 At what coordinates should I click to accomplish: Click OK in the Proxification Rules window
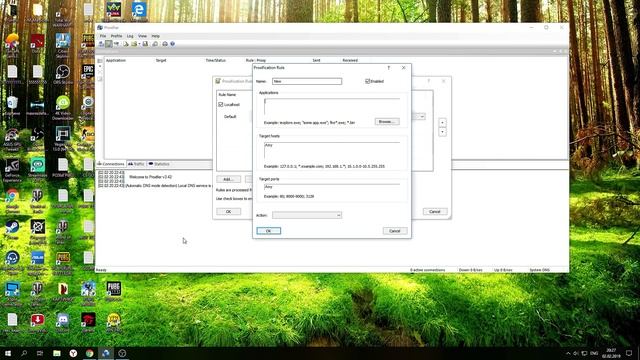(x=229, y=211)
